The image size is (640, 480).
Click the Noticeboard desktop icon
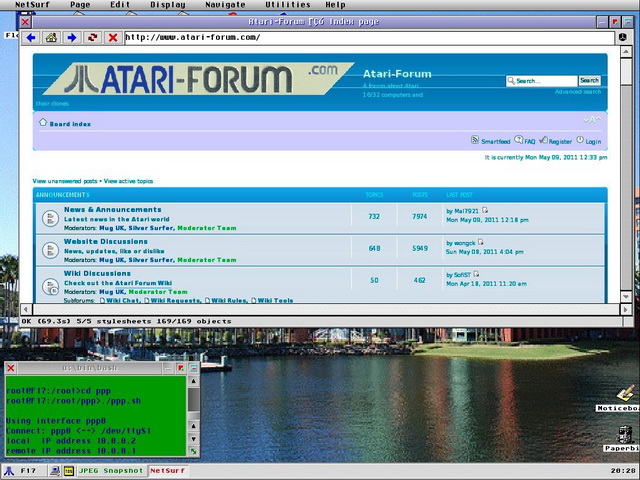click(x=624, y=394)
